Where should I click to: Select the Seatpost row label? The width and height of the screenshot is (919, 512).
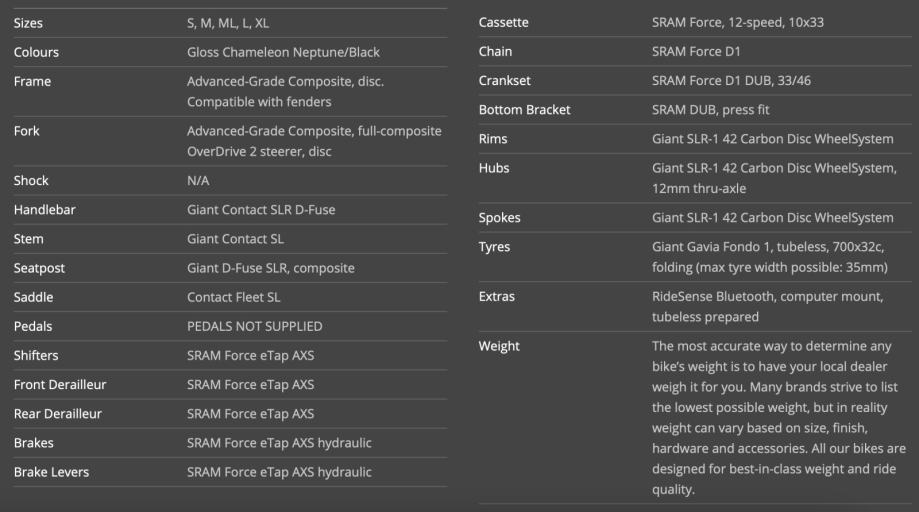[x=39, y=268]
